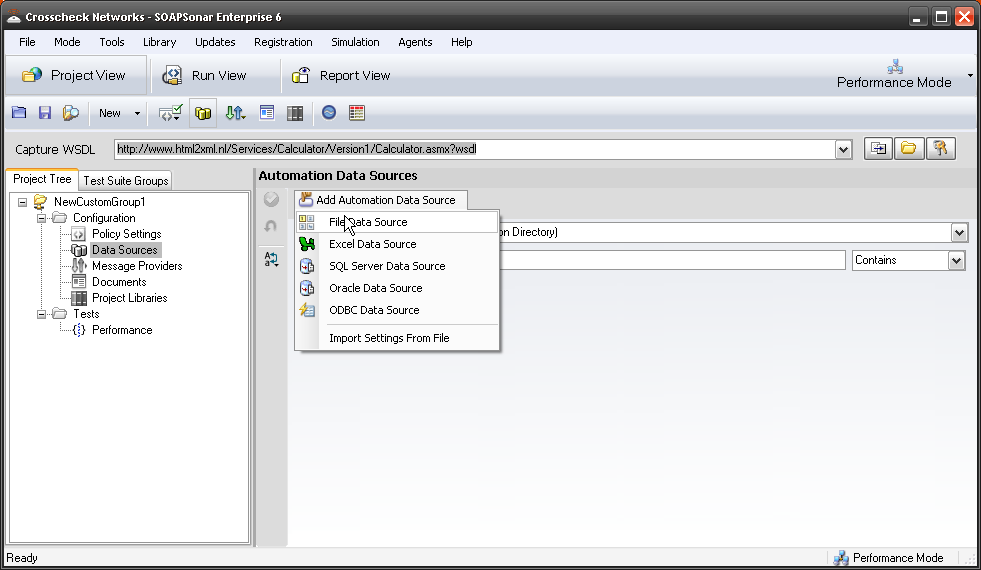Open the New dropdown arrow
This screenshot has width=981, height=570.
click(x=137, y=113)
